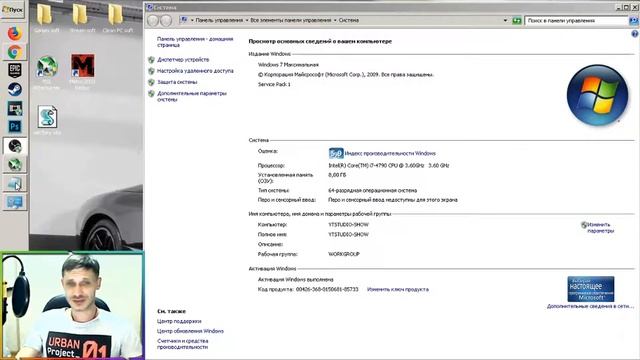Click Изменить параметры link
640x360 pixels.
tap(600, 228)
